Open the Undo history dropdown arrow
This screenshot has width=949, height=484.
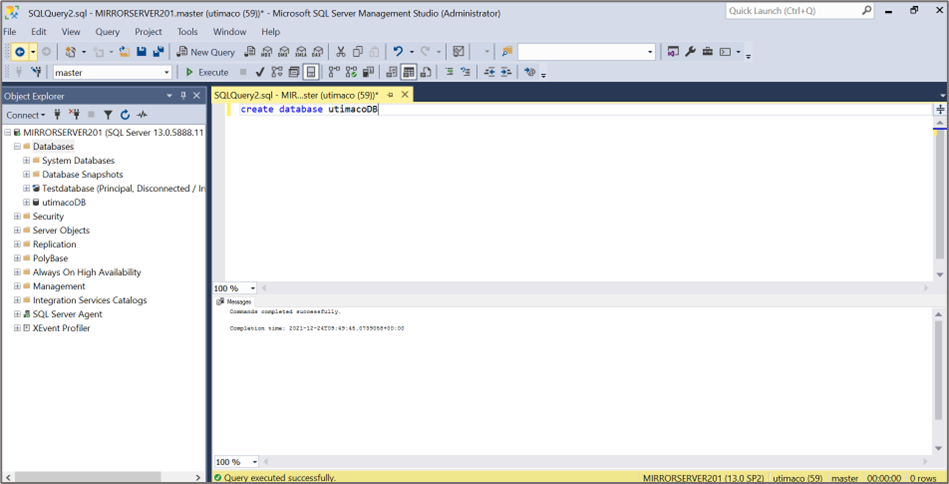coord(412,52)
